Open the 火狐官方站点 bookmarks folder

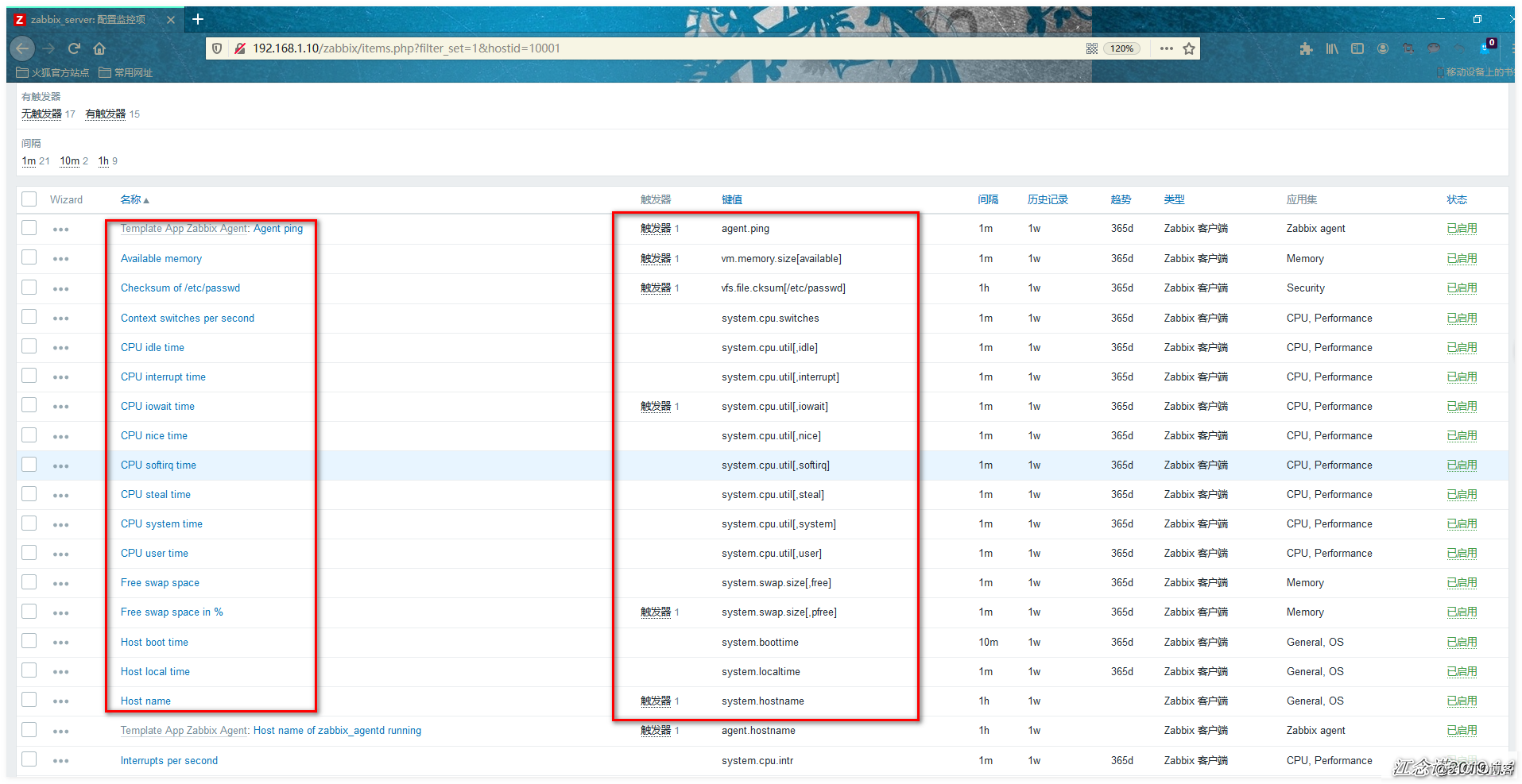[x=52, y=72]
